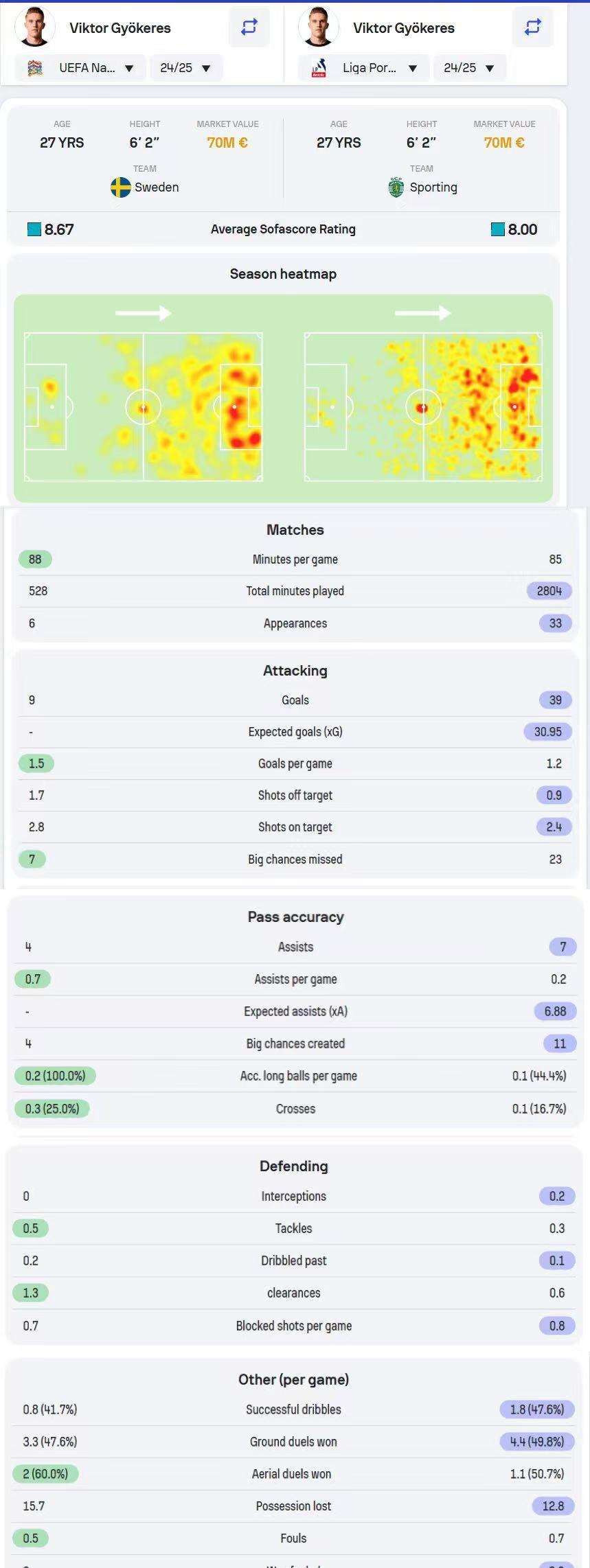
Task: Expand the right 24/25 season dropdown
Action: tap(470, 68)
